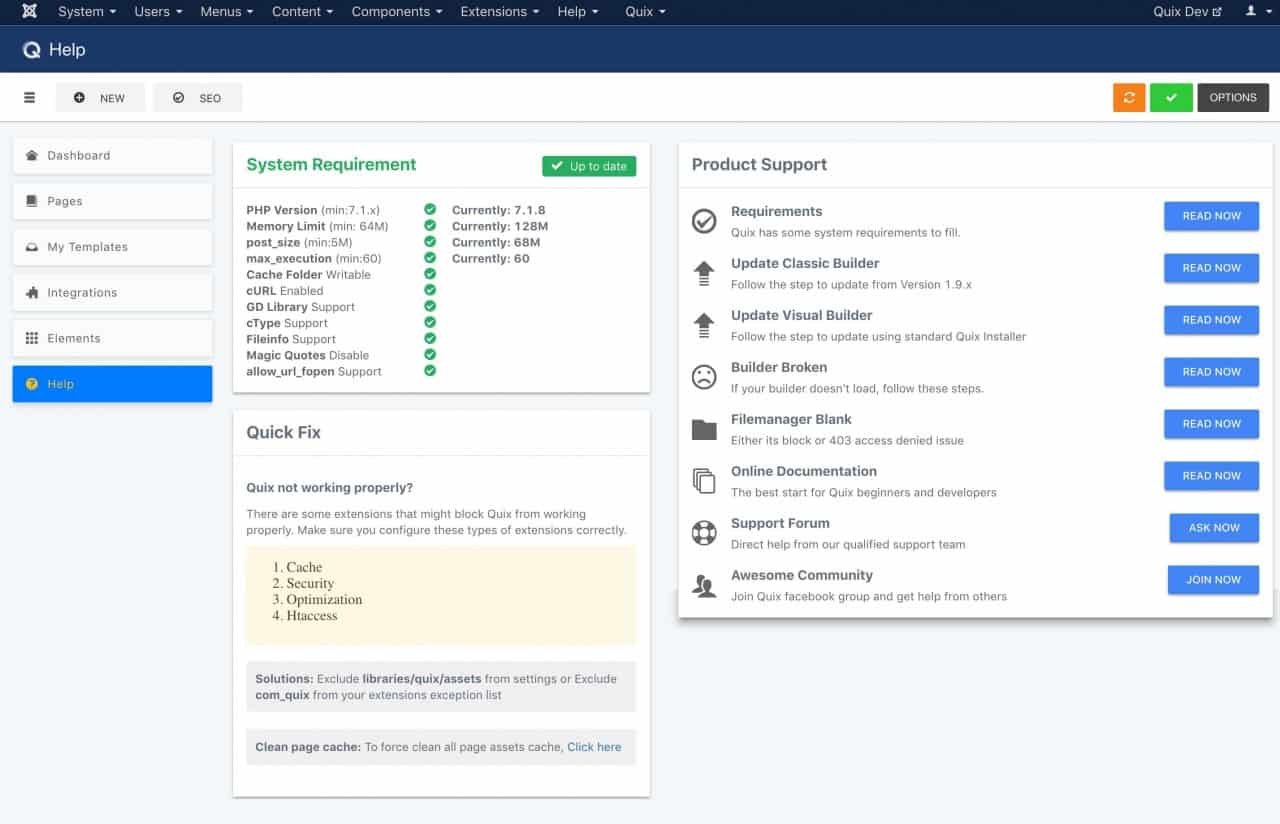
Task: Click the Awesome Community people icon
Action: [704, 585]
